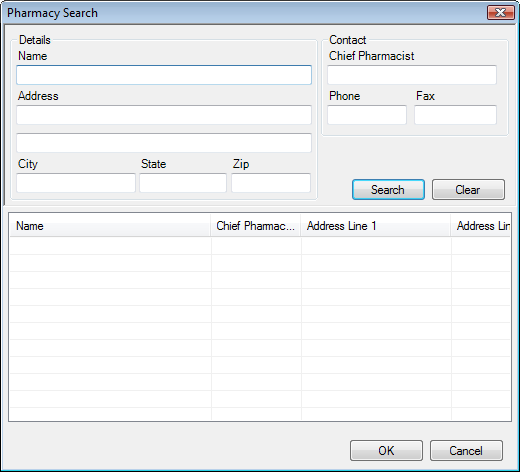Click the partially visible Address Line 2 header
The width and height of the screenshot is (520, 472).
[481, 226]
